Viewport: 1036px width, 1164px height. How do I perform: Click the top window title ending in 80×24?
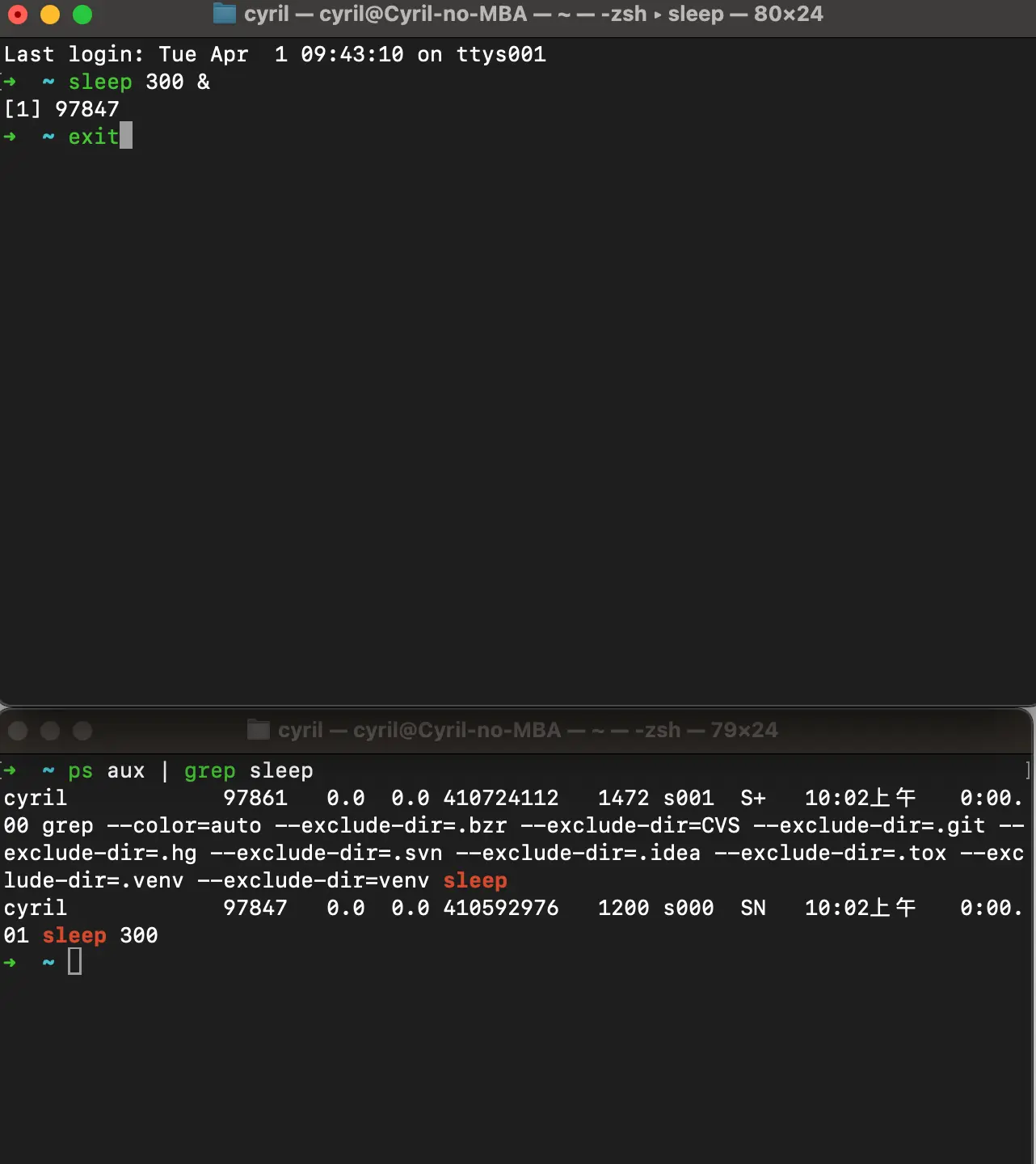pos(533,15)
